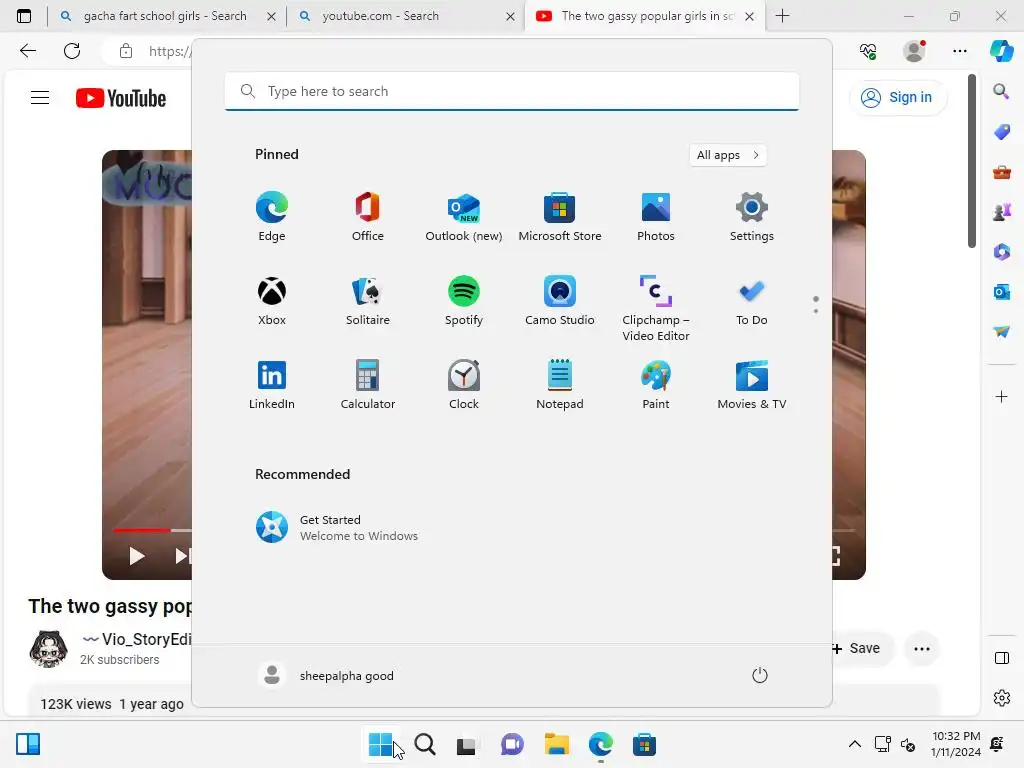Open Edge tab actions menu
1024x768 pixels.
(24, 16)
